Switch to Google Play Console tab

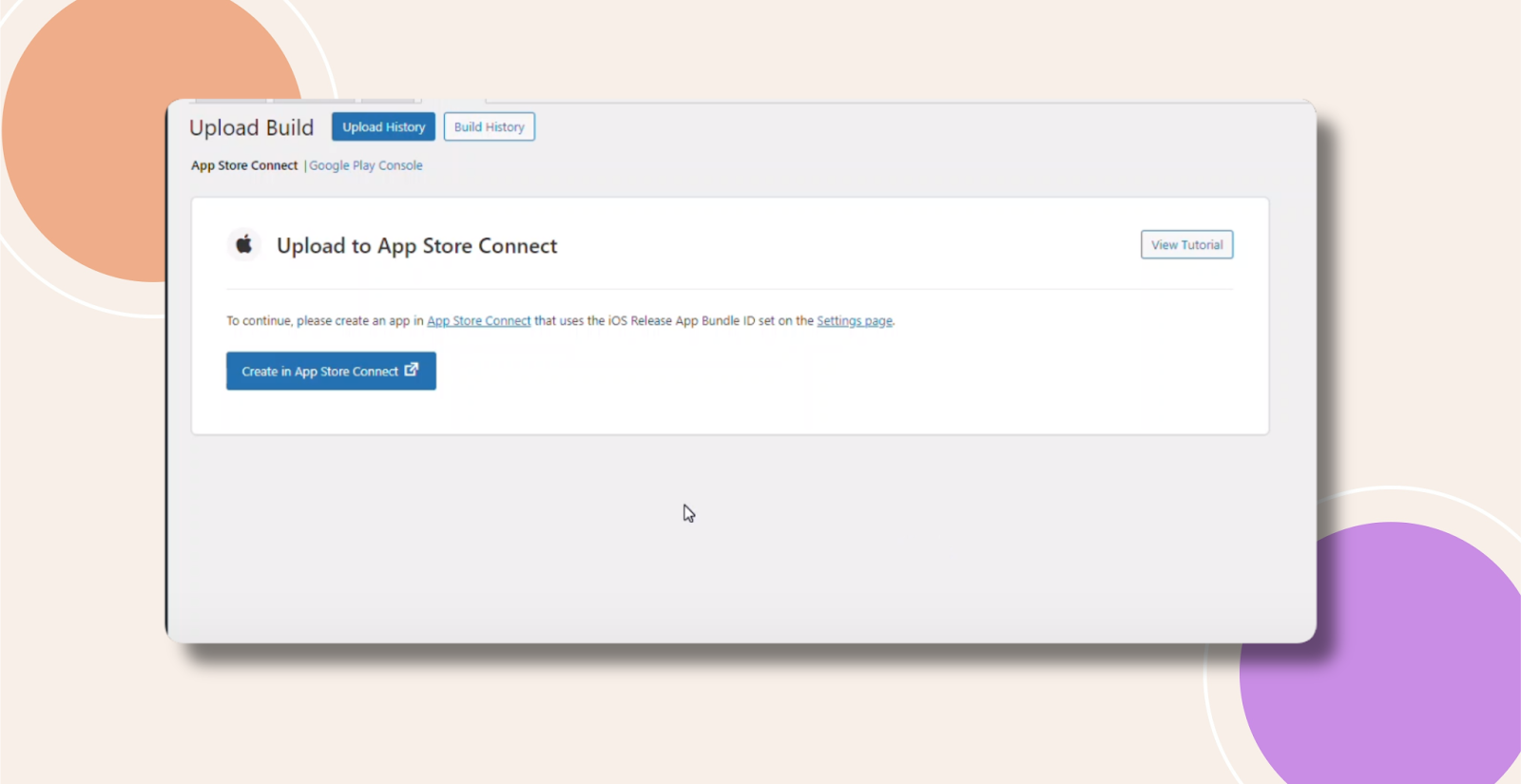point(366,165)
